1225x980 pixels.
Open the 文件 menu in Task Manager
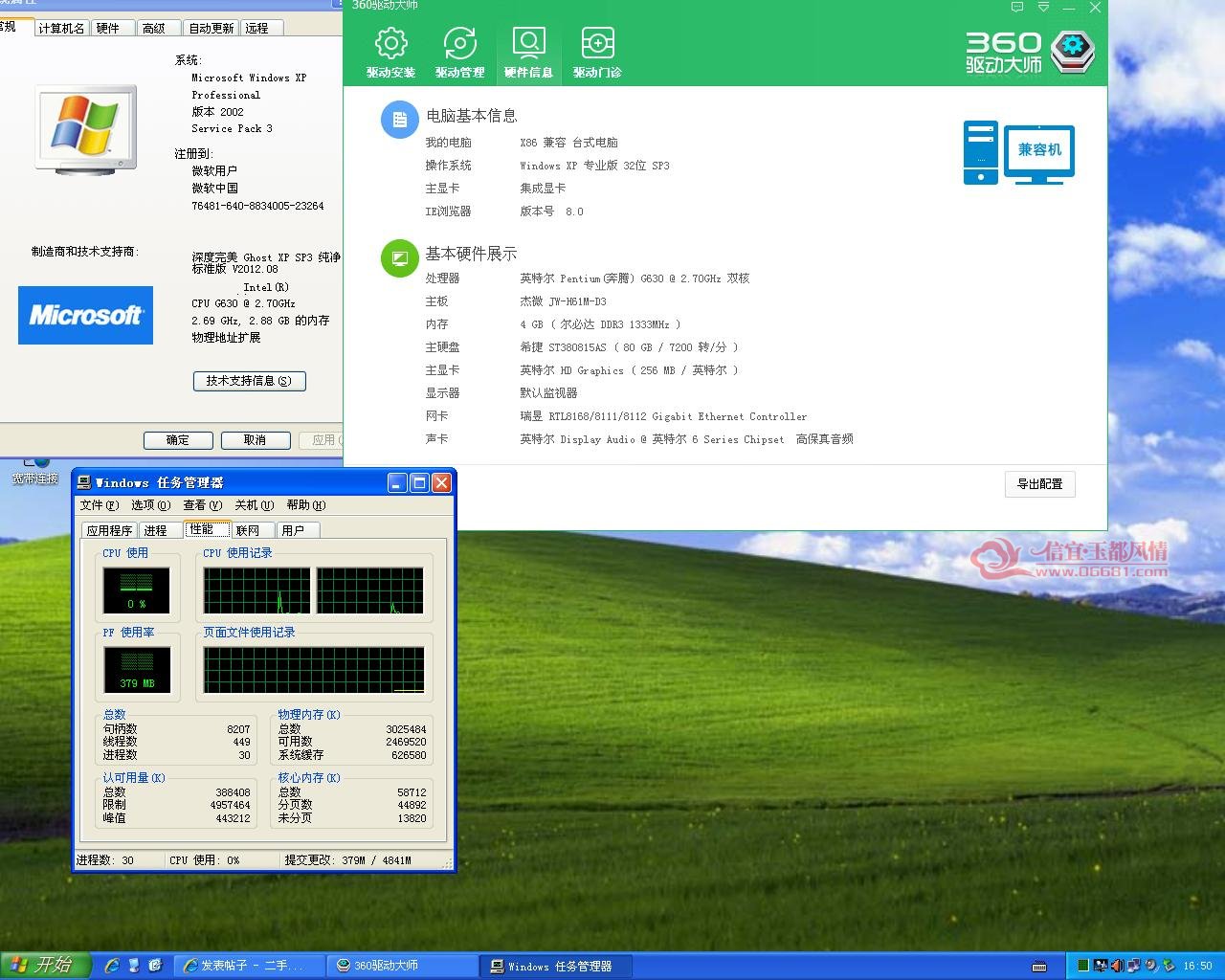[100, 505]
